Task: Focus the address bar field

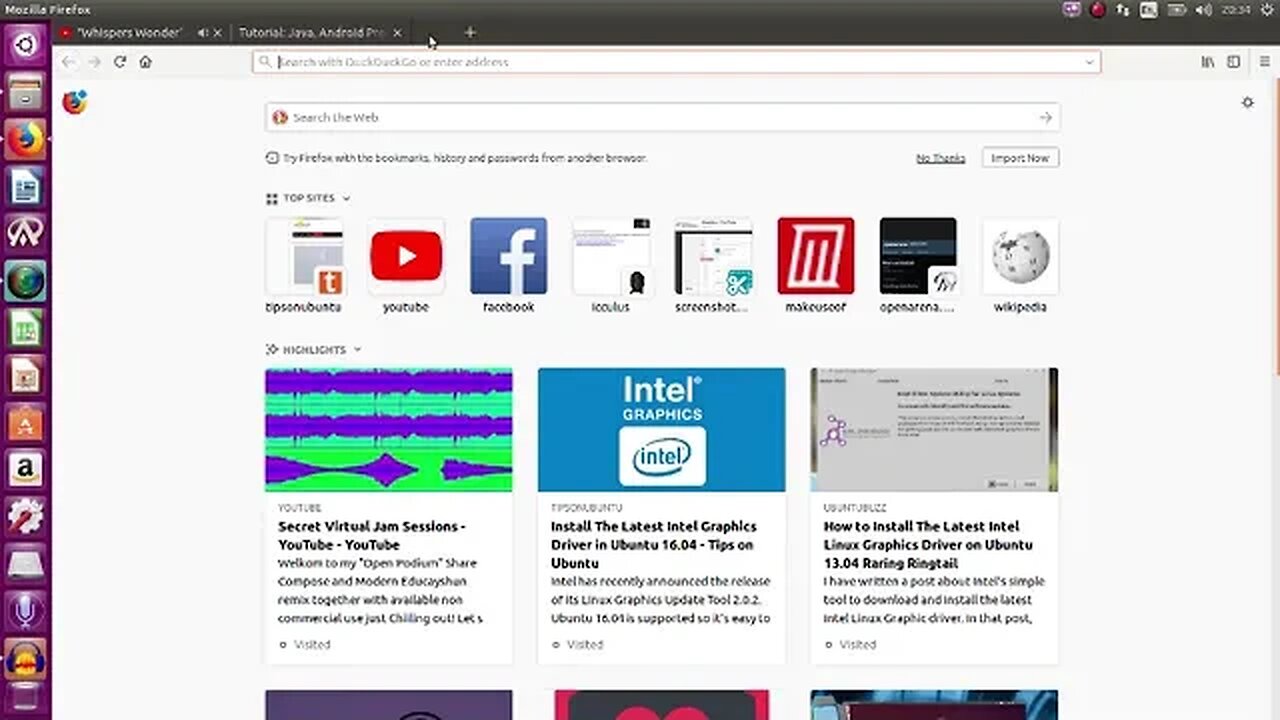Action: pyautogui.click(x=676, y=62)
